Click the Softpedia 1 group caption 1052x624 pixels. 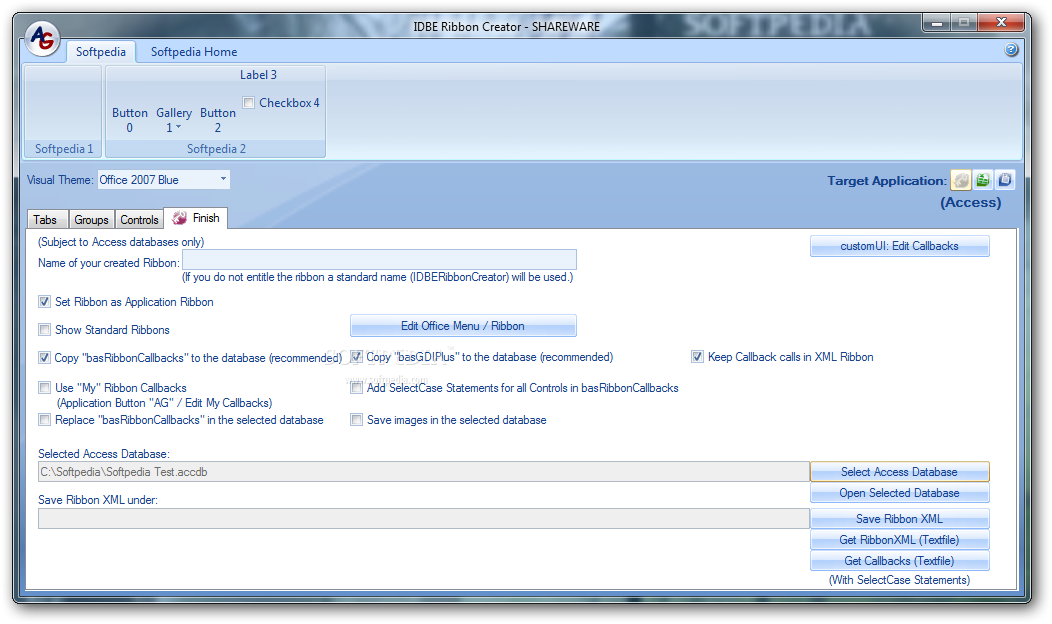(64, 149)
